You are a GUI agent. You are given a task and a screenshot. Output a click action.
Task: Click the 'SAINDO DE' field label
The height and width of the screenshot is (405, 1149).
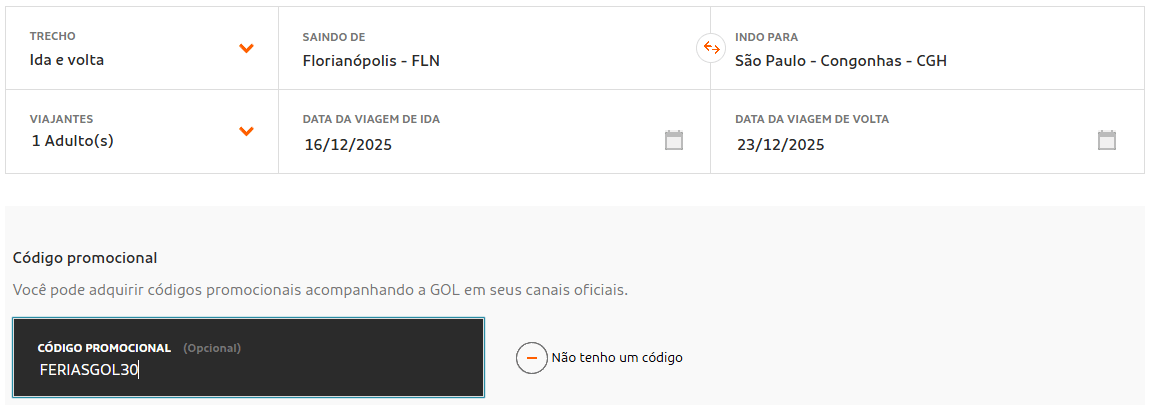click(x=334, y=37)
